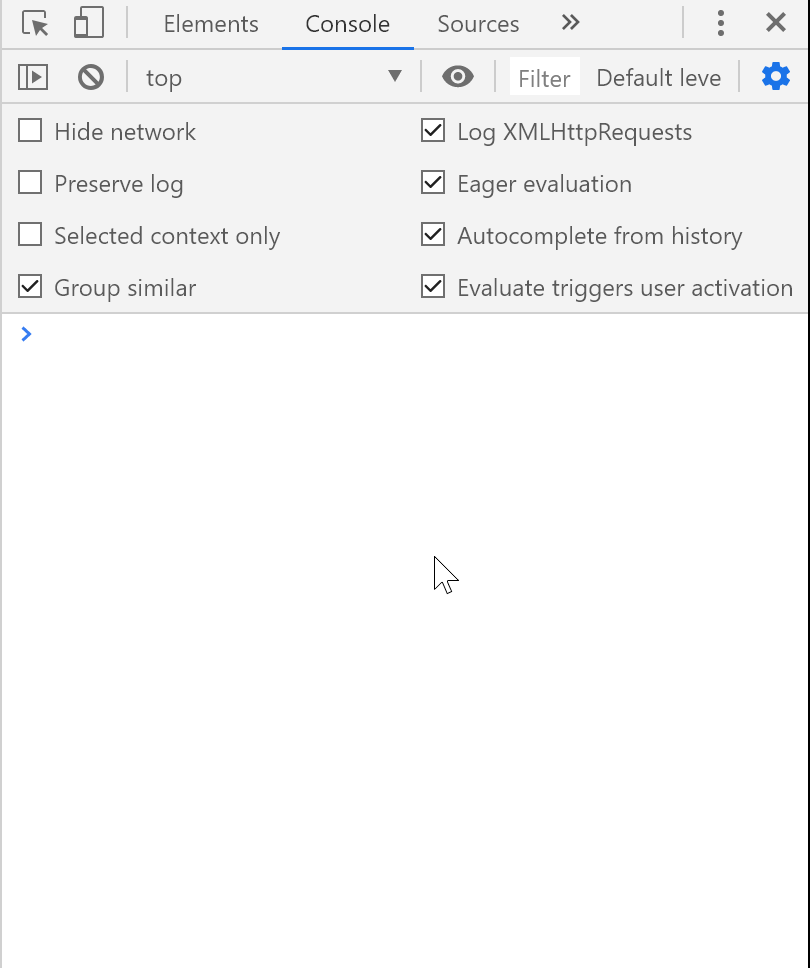The width and height of the screenshot is (810, 968).
Task: Expand more tabs with the double chevron
Action: [x=570, y=24]
